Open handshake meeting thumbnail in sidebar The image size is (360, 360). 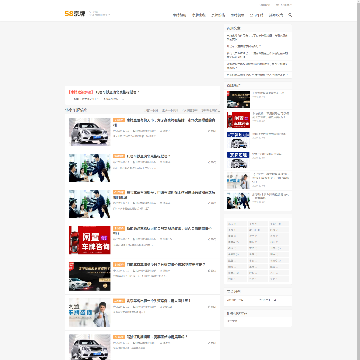coord(238,201)
